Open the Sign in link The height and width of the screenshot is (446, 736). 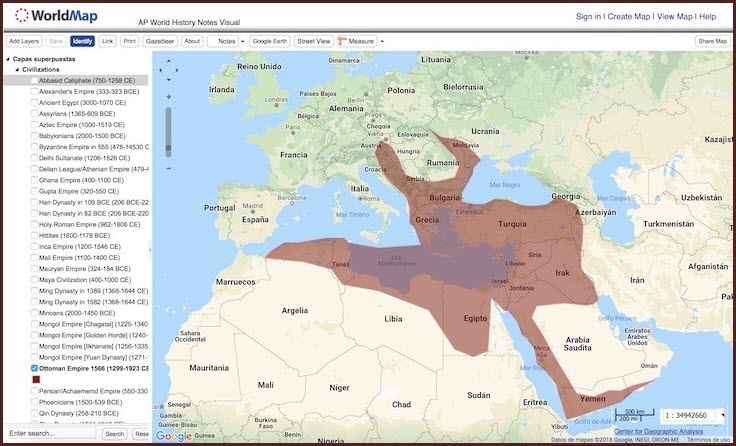click(x=588, y=17)
